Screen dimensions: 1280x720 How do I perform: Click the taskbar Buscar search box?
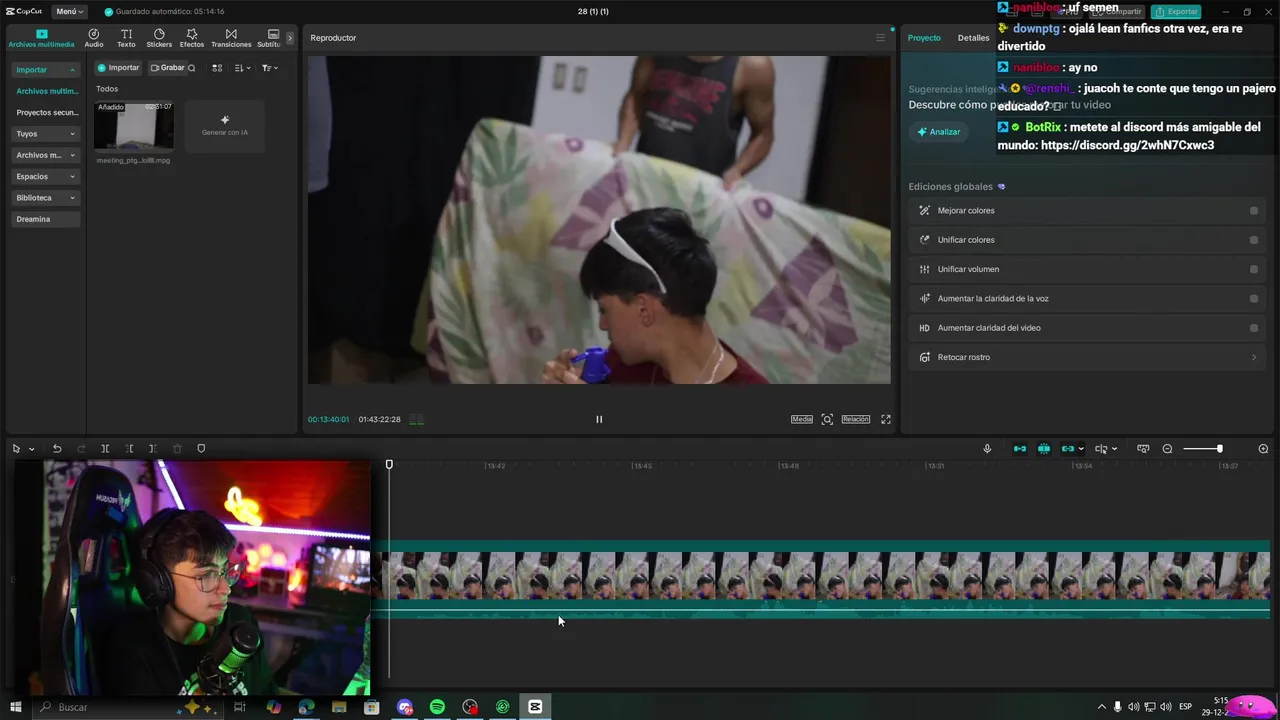[128, 707]
